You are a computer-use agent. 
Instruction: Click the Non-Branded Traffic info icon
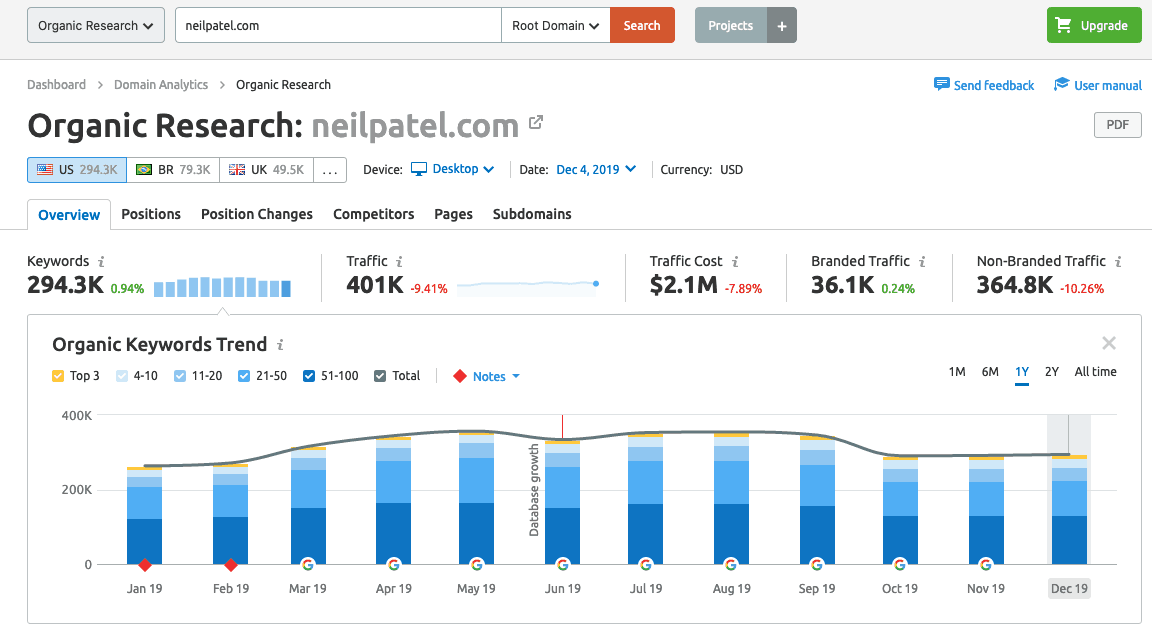[x=1118, y=261]
